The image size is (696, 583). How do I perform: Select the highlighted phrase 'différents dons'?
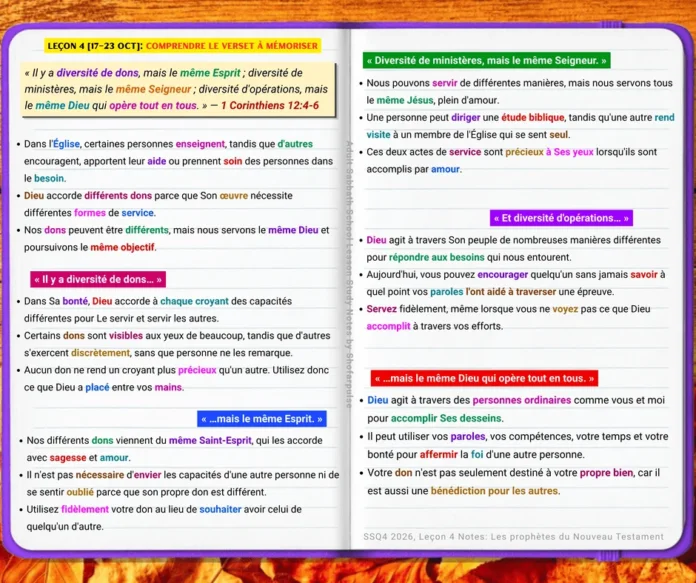(x=118, y=196)
